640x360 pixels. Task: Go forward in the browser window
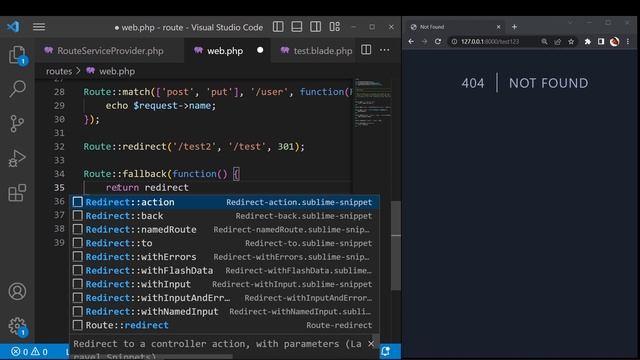424,41
